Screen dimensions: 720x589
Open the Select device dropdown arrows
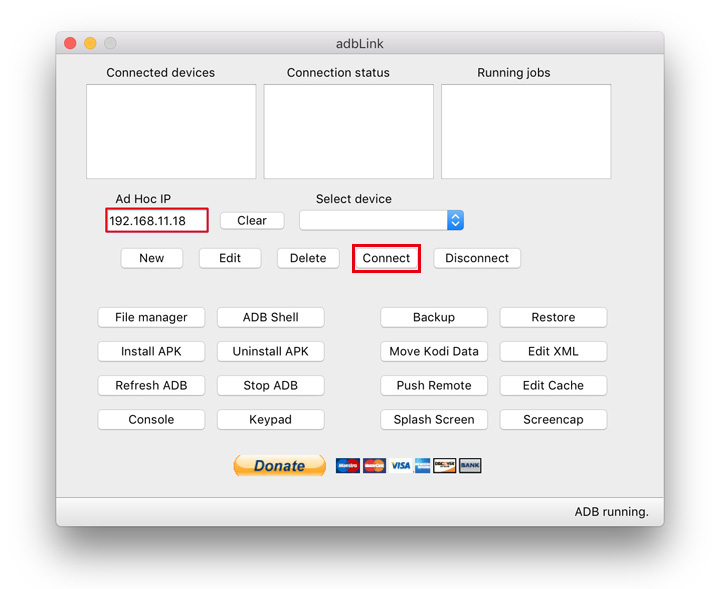[x=455, y=220]
